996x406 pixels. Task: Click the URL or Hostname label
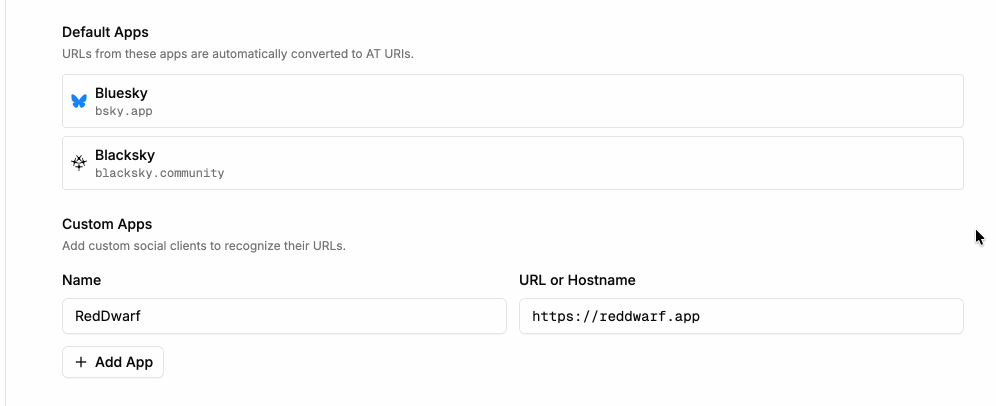click(577, 280)
